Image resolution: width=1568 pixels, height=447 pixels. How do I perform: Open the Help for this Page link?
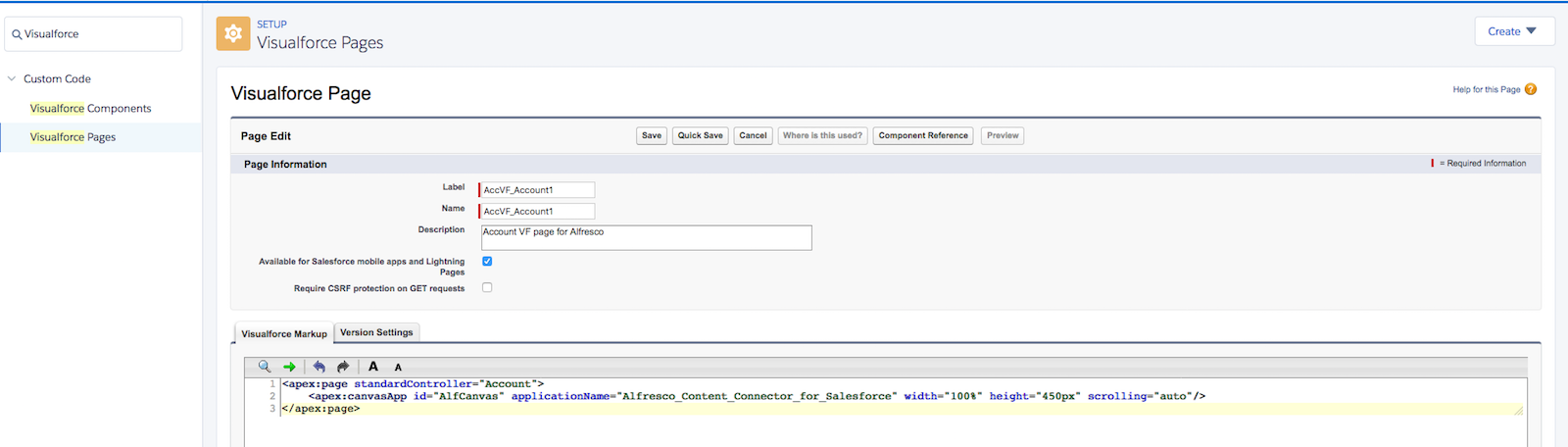[1487, 89]
